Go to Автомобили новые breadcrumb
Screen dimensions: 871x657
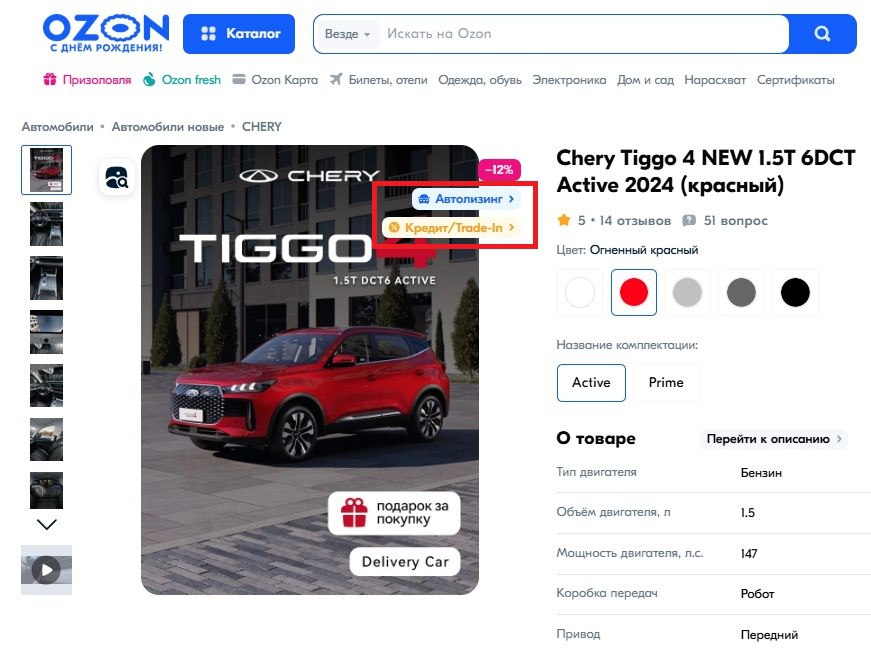click(x=168, y=127)
